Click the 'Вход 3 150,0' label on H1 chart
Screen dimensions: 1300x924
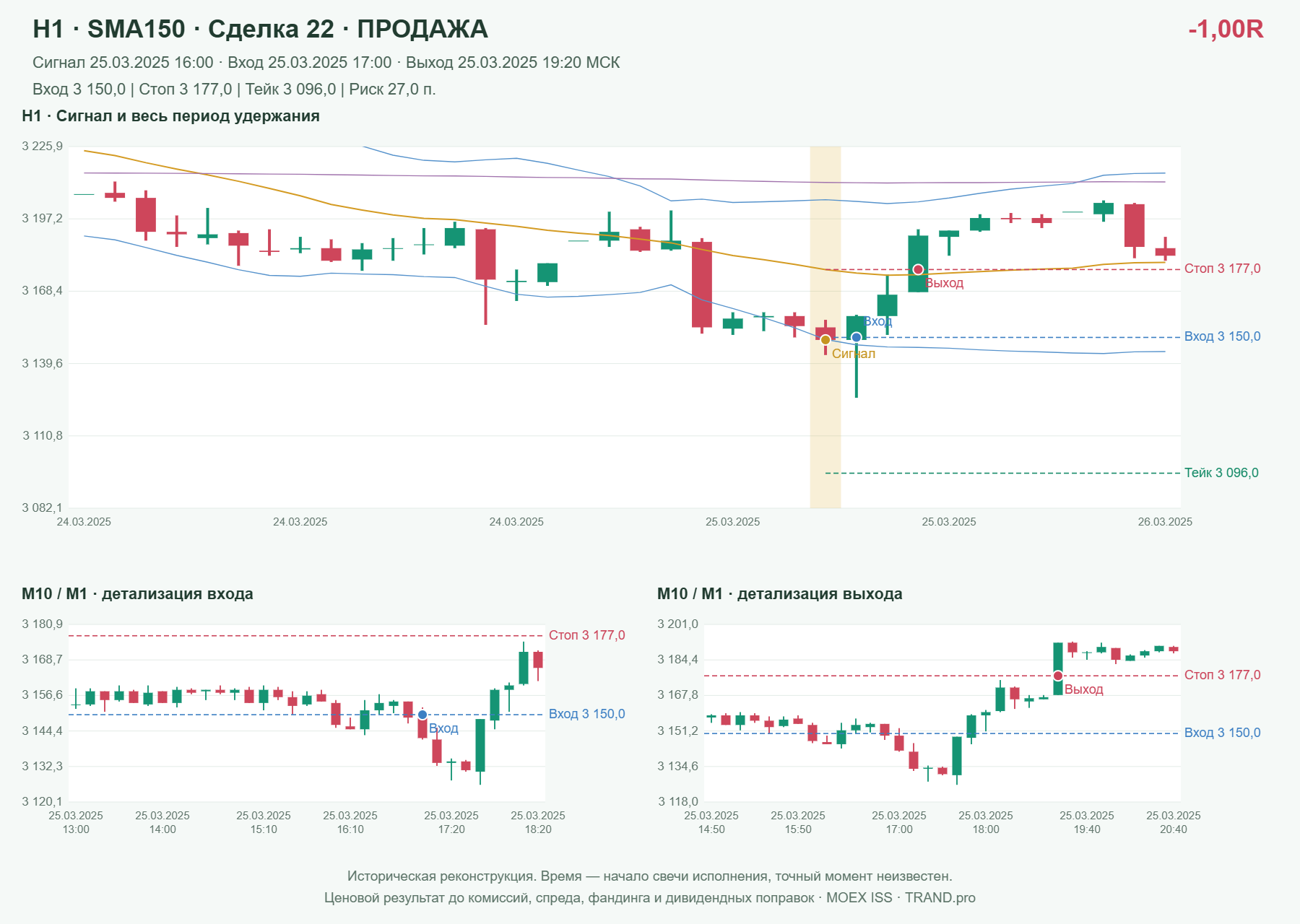1222,336
